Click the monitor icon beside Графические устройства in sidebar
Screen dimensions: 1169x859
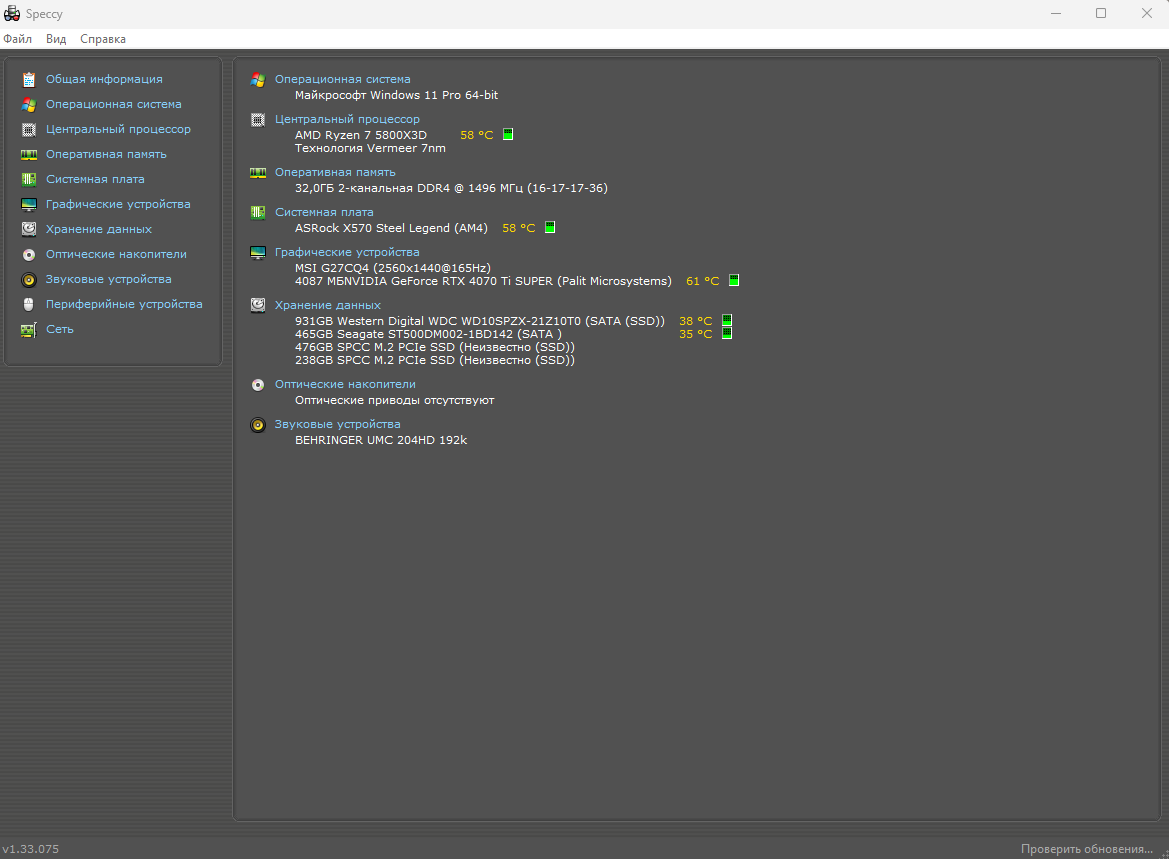[29, 204]
